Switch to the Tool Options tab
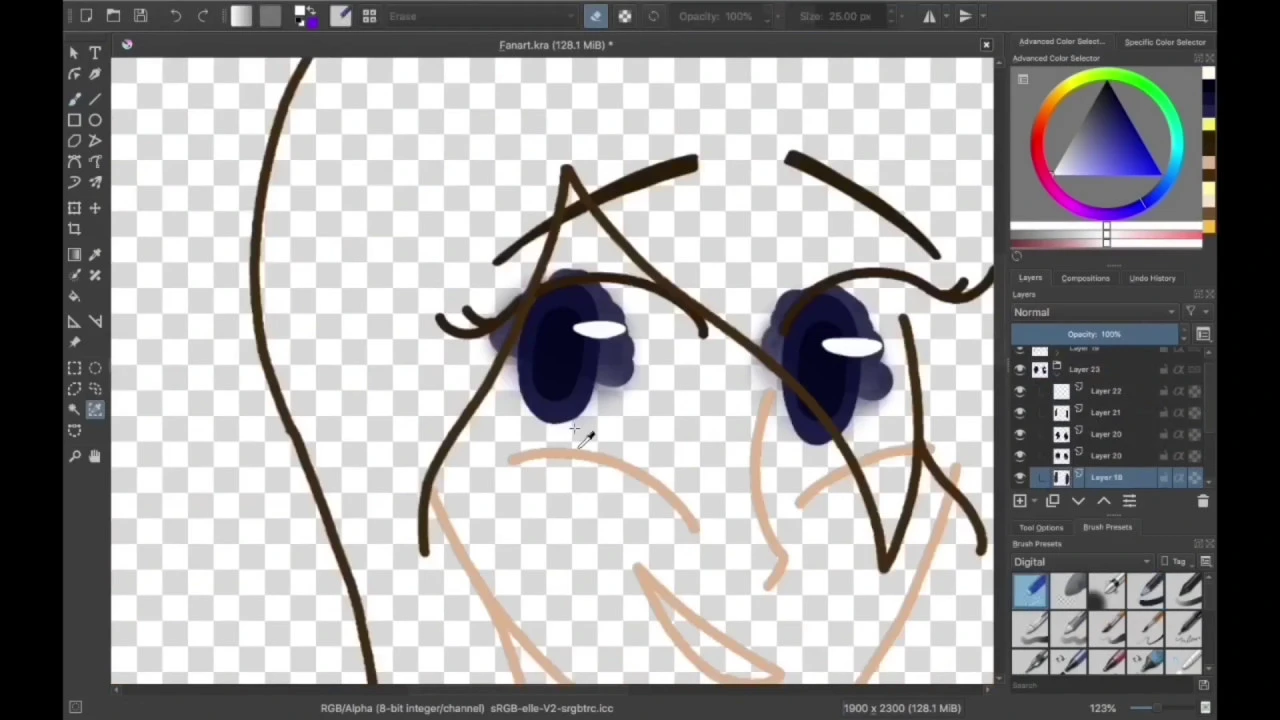 point(1041,527)
